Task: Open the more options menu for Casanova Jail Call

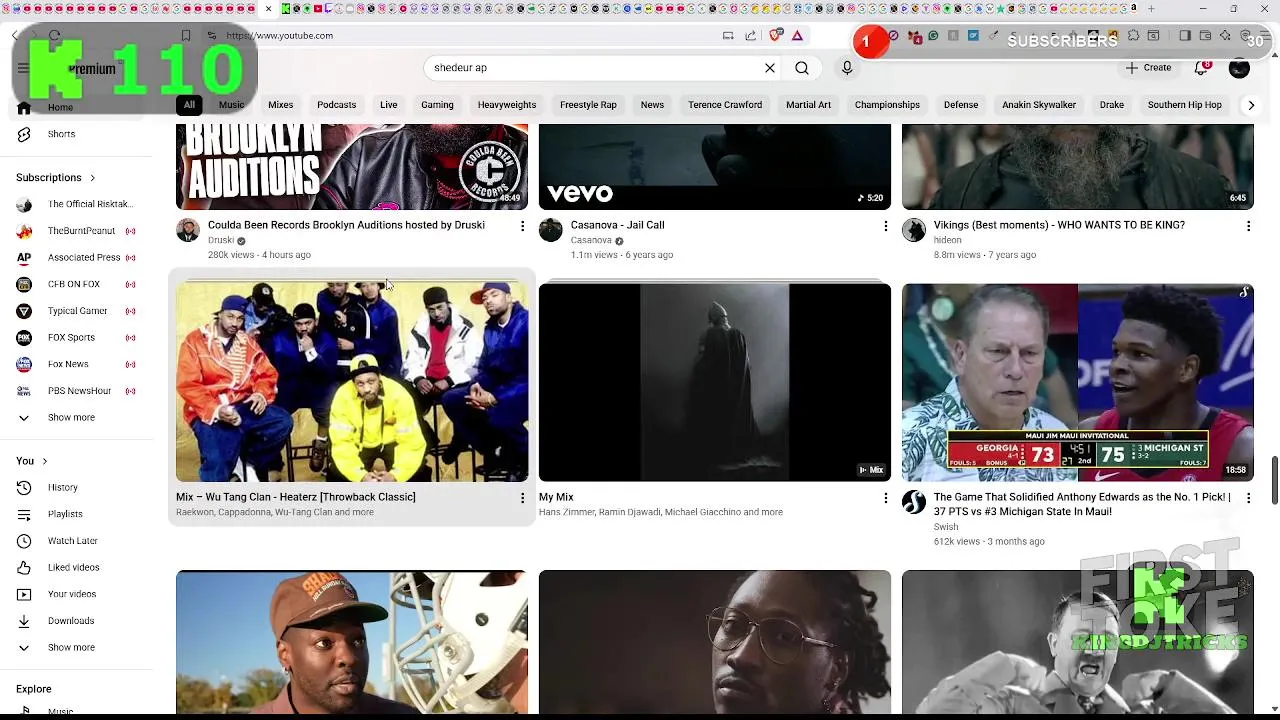Action: 885,226
